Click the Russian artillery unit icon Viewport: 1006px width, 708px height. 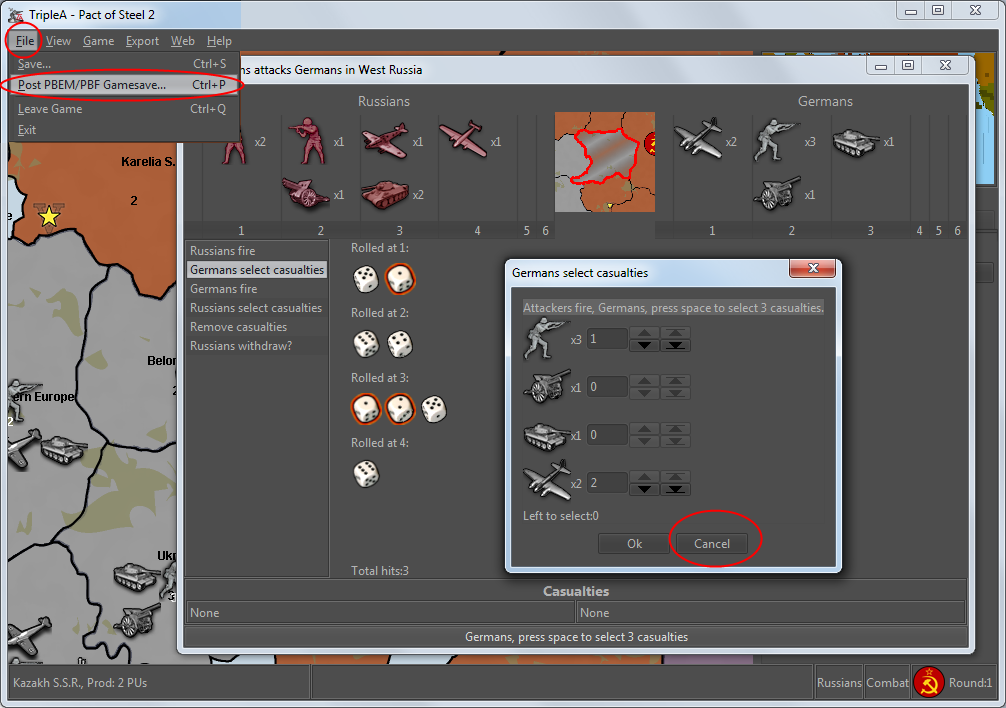(x=305, y=193)
